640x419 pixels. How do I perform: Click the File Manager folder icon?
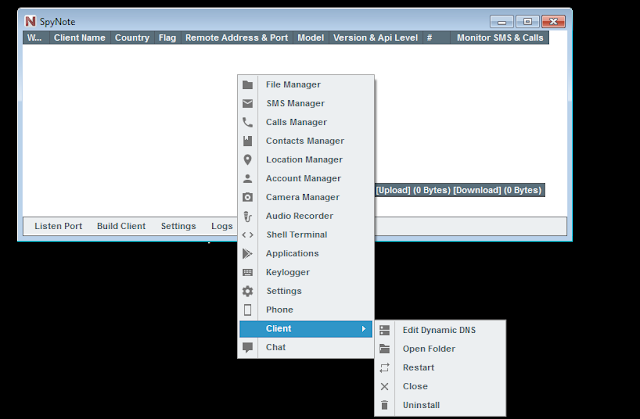tap(247, 85)
